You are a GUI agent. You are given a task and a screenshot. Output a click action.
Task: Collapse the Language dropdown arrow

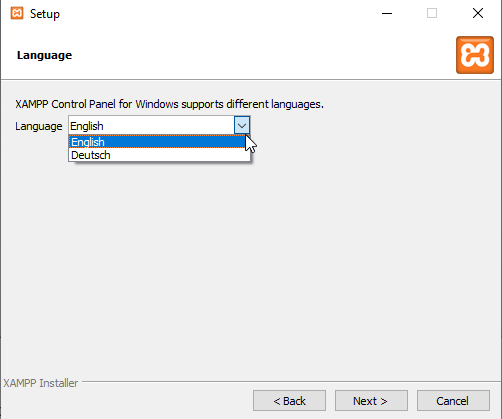pyautogui.click(x=242, y=126)
